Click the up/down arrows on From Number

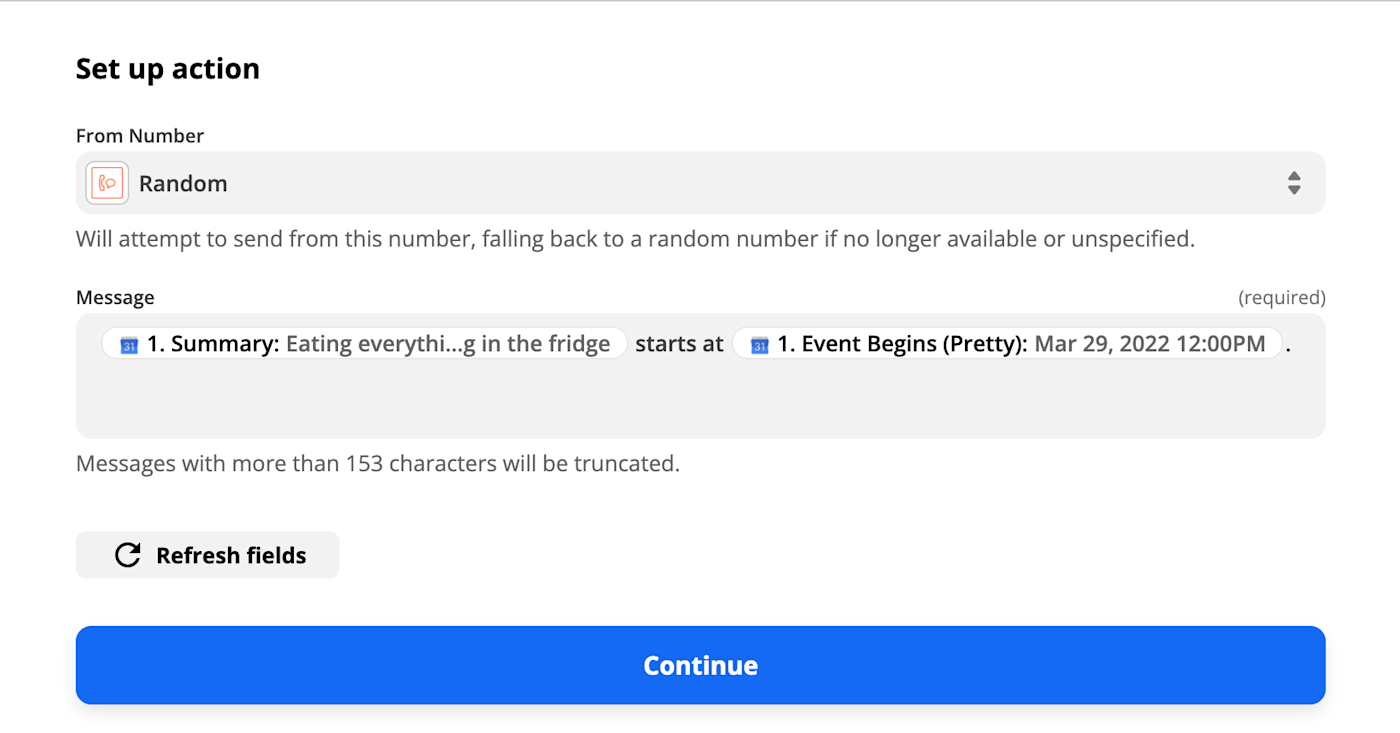point(1294,183)
